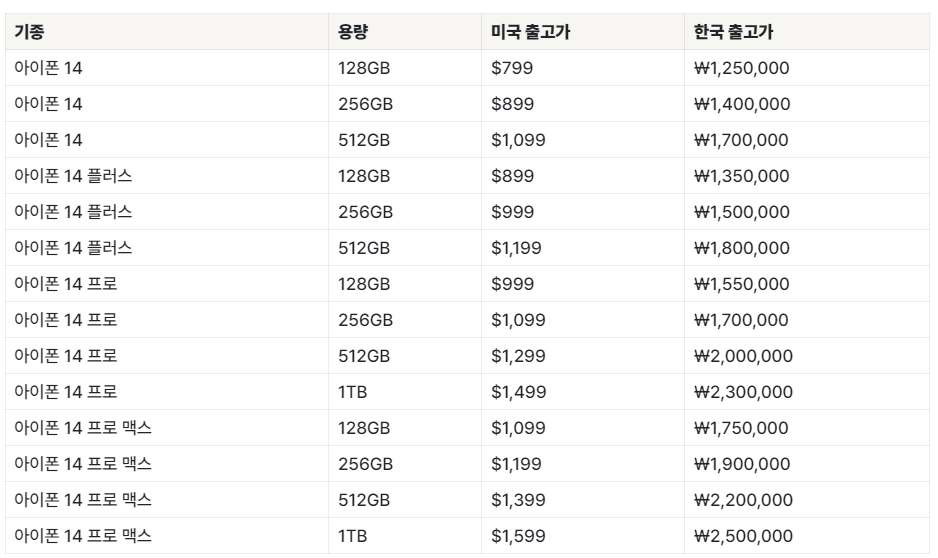Select the ₩1,900,000 price cell

[x=807, y=464]
